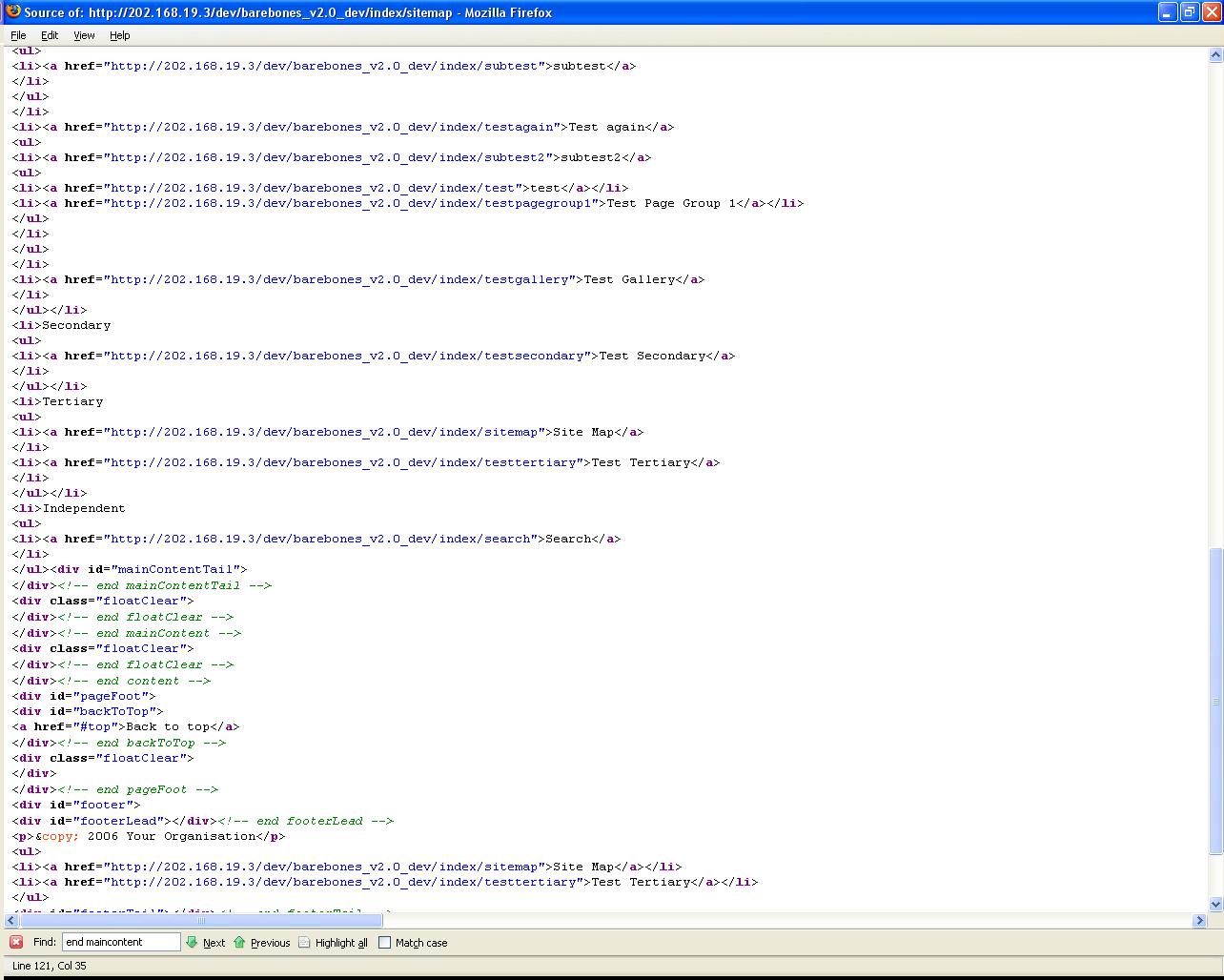
Task: Open the Edit menu
Action: (x=50, y=35)
